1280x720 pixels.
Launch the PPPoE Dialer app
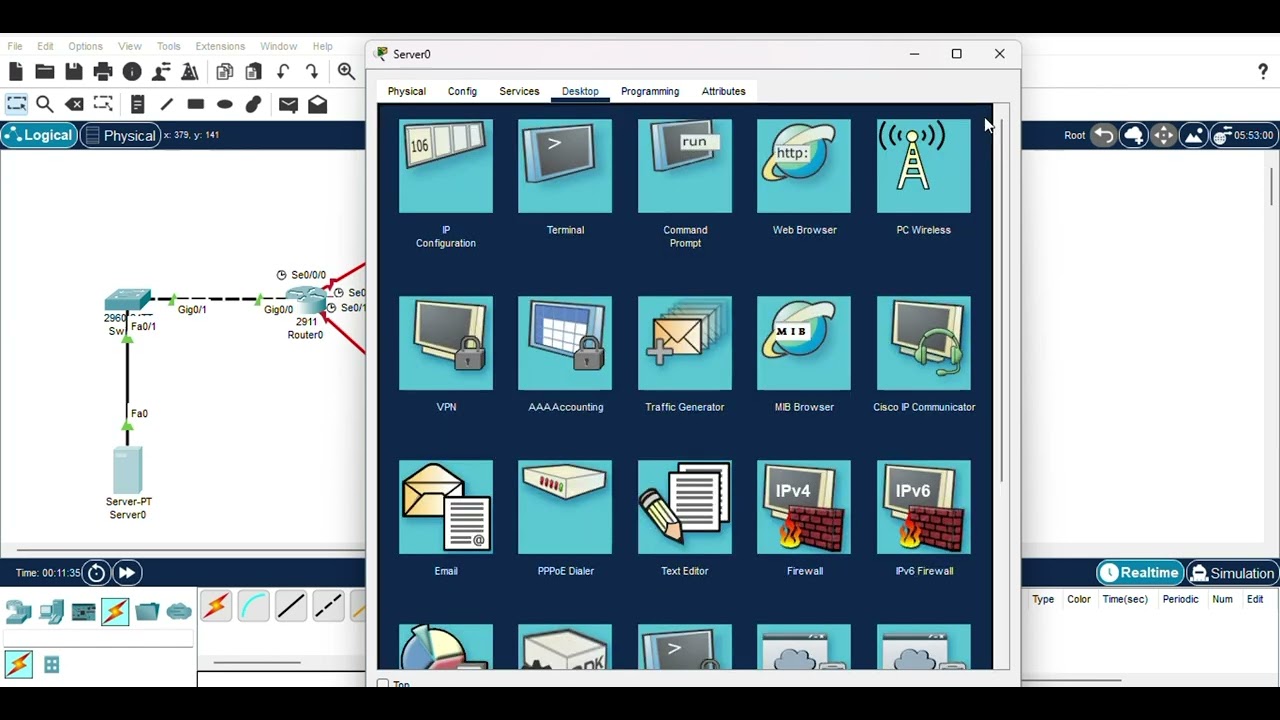(565, 507)
